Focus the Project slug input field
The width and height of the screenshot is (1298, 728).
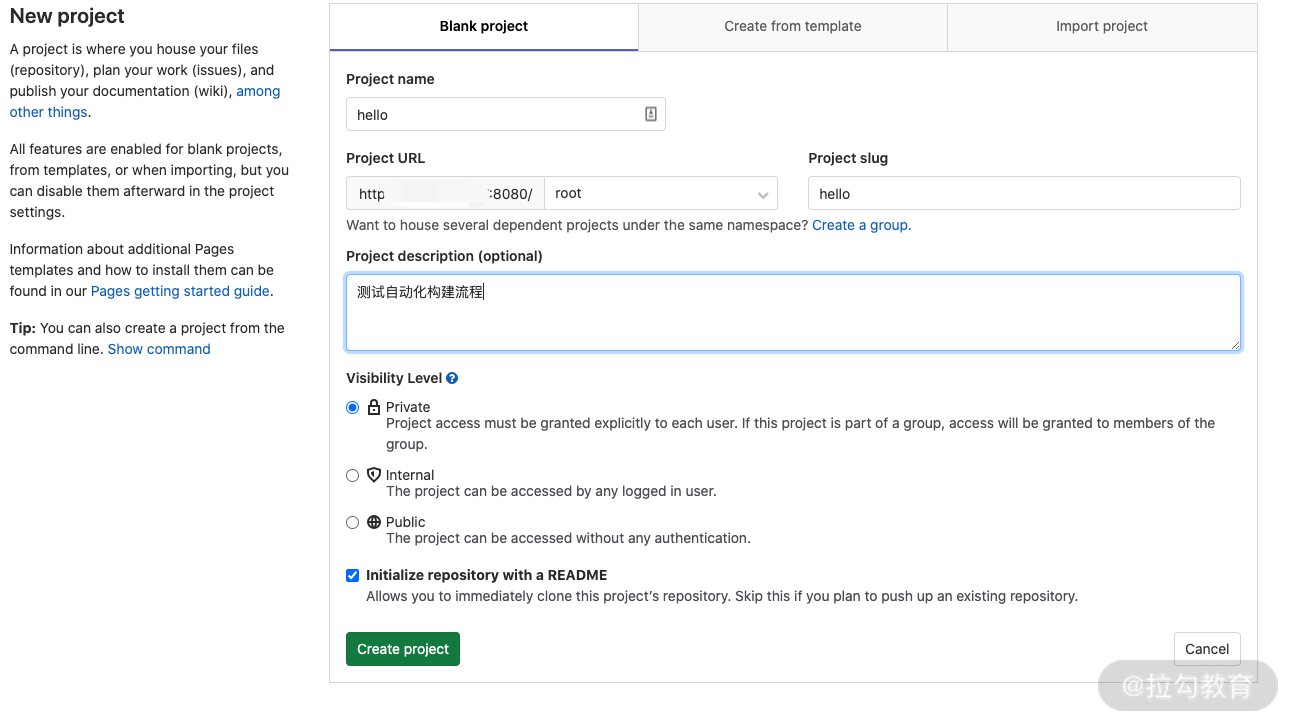tap(1023, 193)
